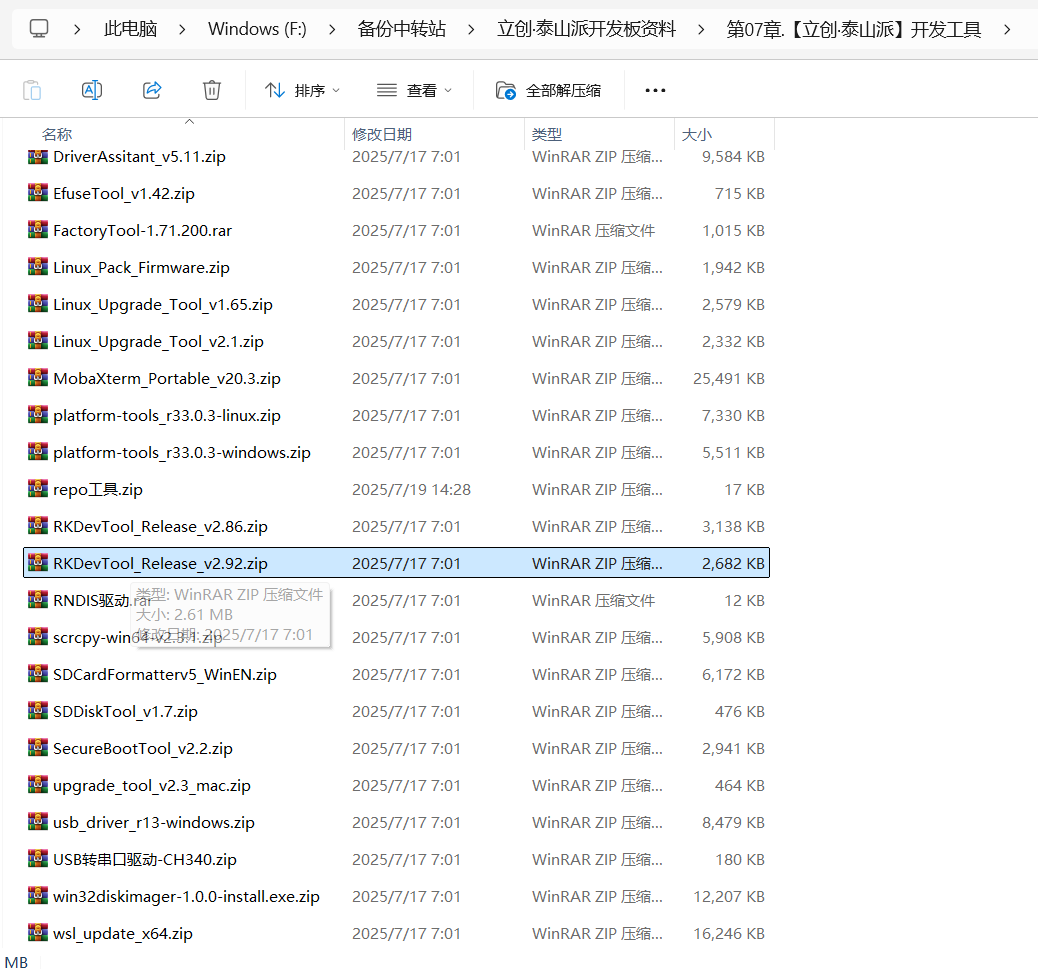Open the 排序 sort dropdown

pyautogui.click(x=302, y=90)
